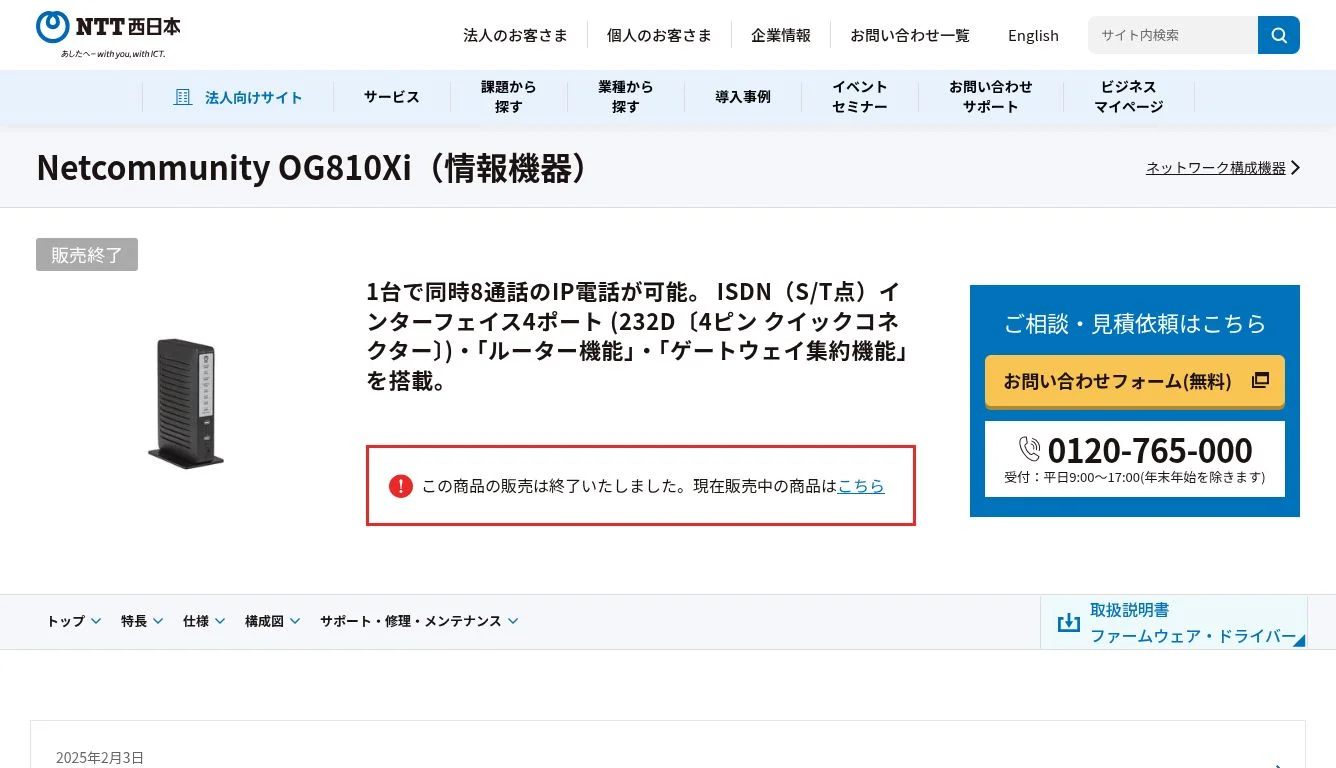The width and height of the screenshot is (1336, 768).
Task: Click the 0120-765-000 phone number box
Action: [1135, 459]
